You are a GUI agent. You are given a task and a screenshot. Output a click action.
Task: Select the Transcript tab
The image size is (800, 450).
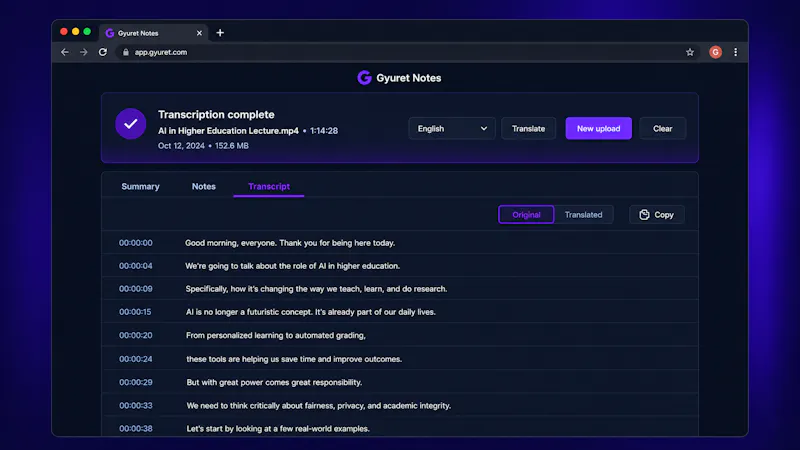tap(269, 186)
